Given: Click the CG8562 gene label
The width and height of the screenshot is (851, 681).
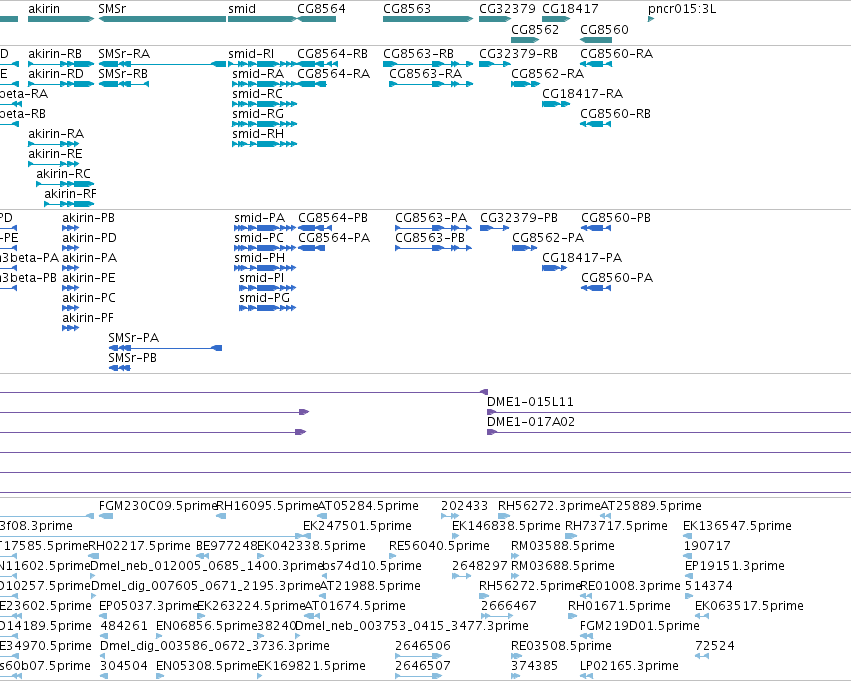Looking at the screenshot, I should (x=535, y=29).
